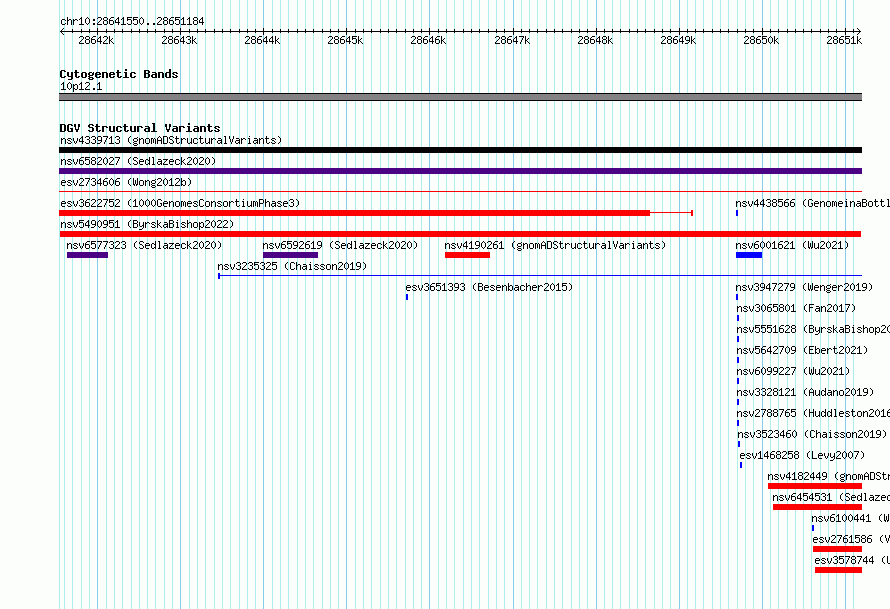Click the 28649k ruler tick label
Viewport: 890px width, 609px height.
click(678, 40)
